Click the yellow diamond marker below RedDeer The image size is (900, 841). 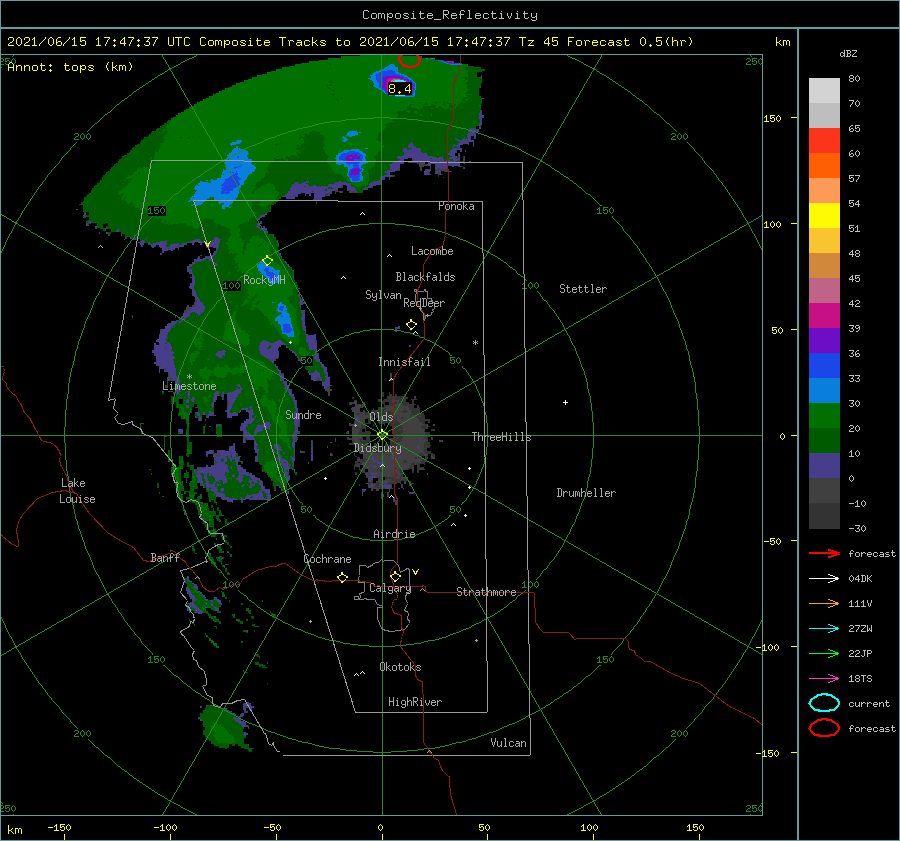(x=411, y=325)
